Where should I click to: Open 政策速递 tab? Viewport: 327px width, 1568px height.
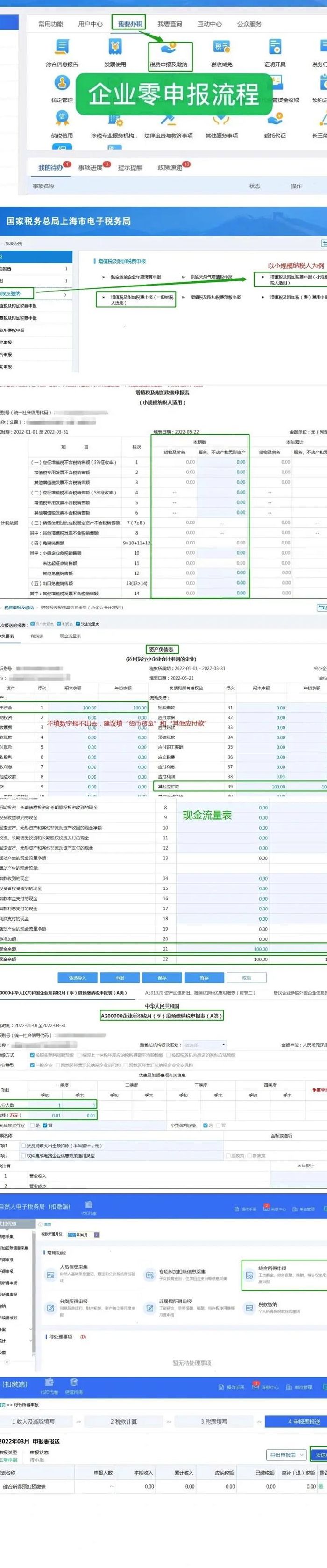click(170, 167)
